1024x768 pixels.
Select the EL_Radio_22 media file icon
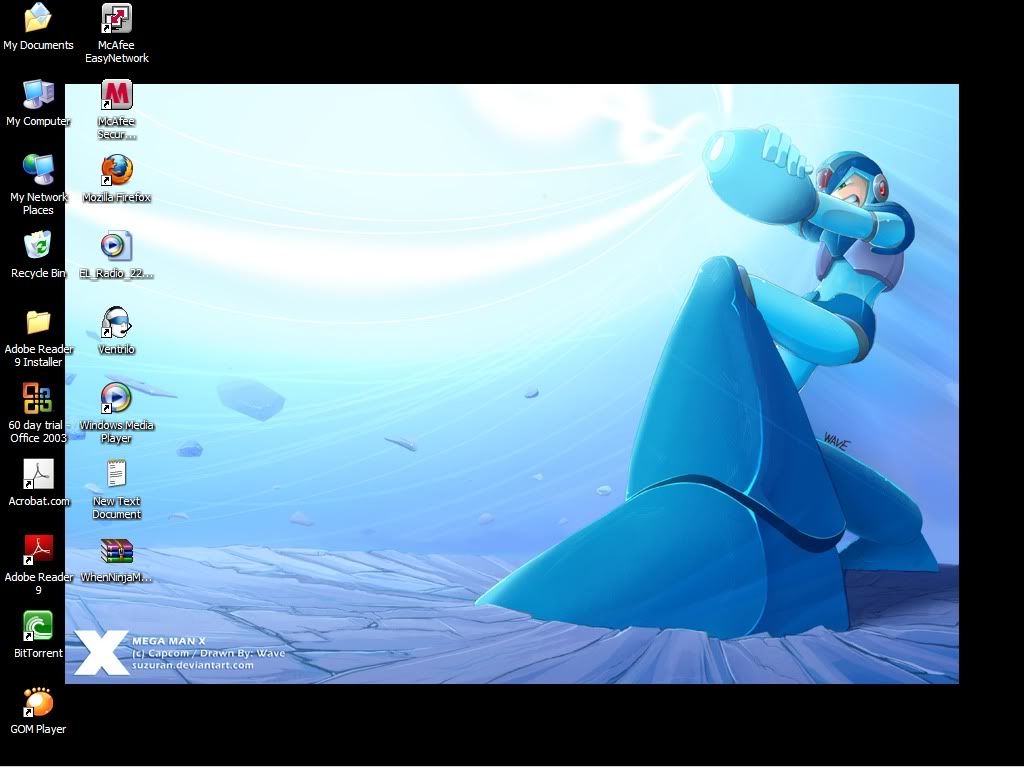pos(116,246)
